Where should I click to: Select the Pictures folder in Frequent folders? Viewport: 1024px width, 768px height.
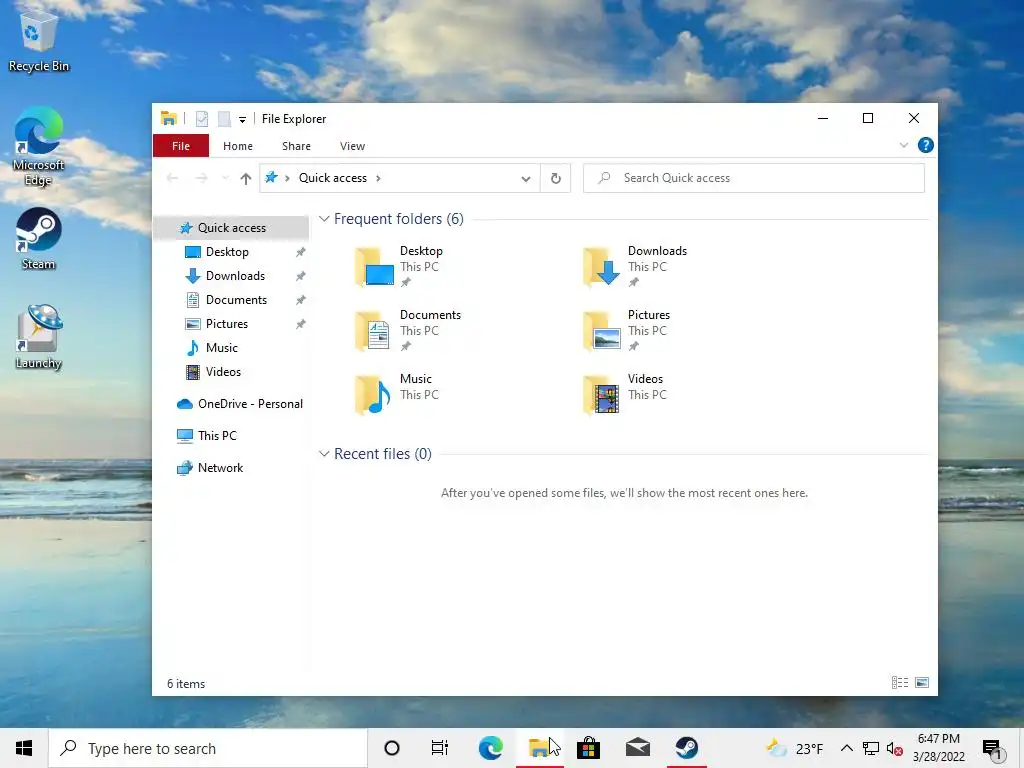[x=627, y=330]
